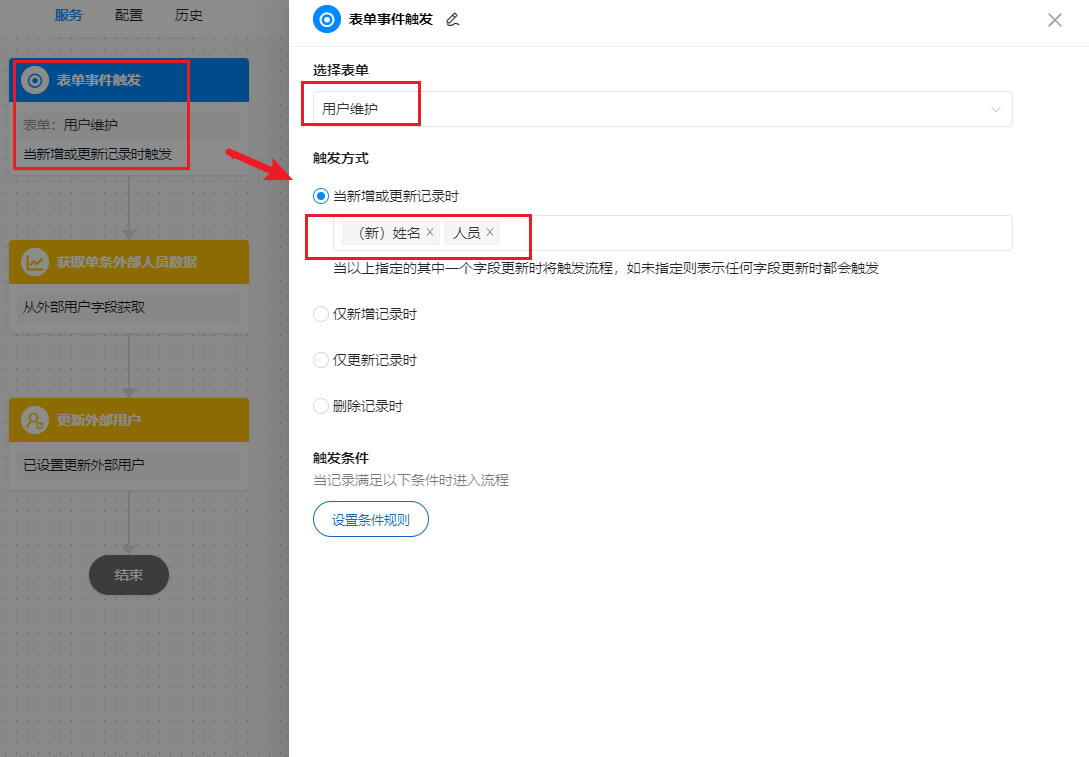The height and width of the screenshot is (757, 1089).
Task: Select the 删除记录时 trigger option
Action: coord(321,405)
